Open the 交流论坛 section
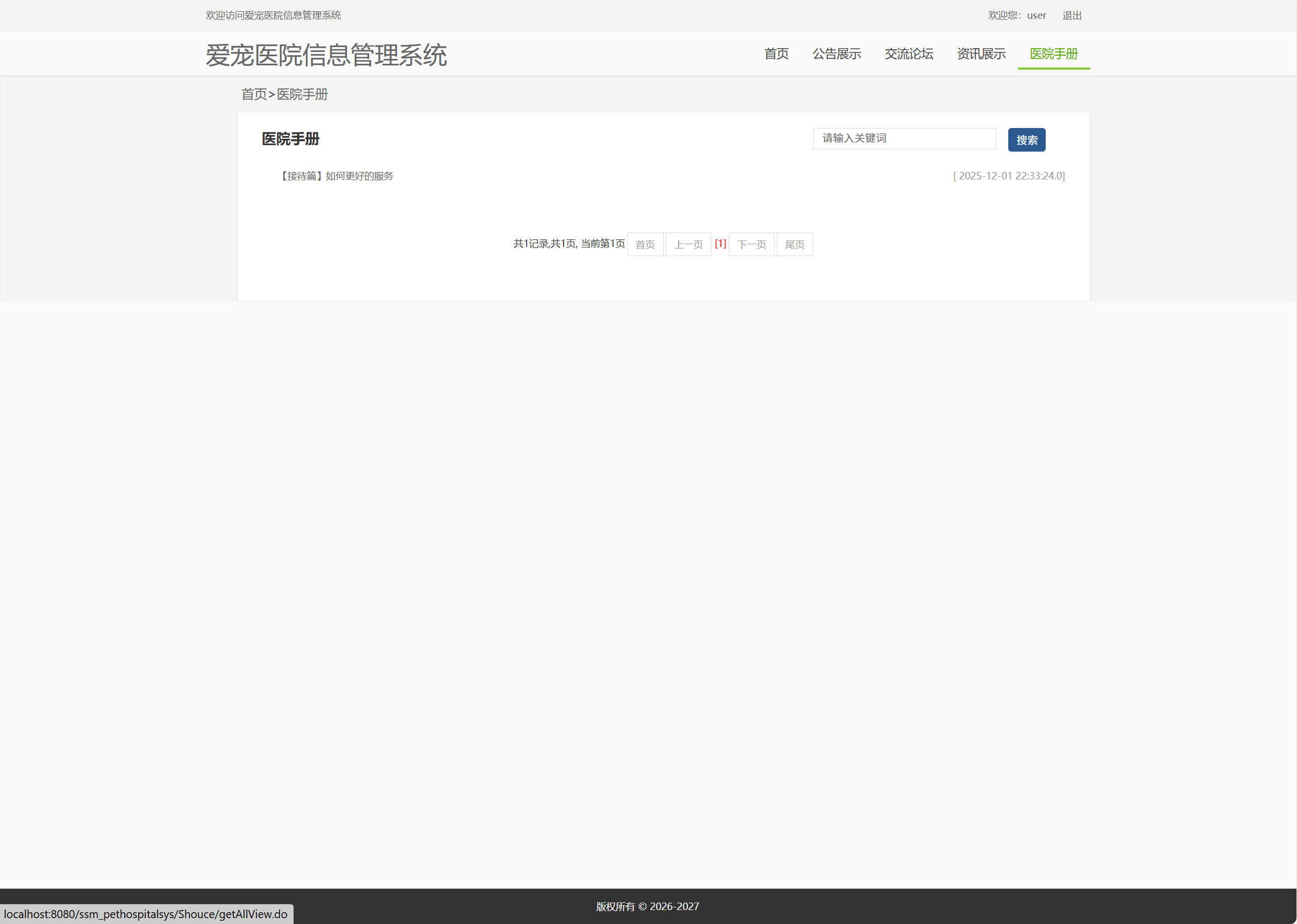Viewport: 1297px width, 924px height. pyautogui.click(x=909, y=54)
